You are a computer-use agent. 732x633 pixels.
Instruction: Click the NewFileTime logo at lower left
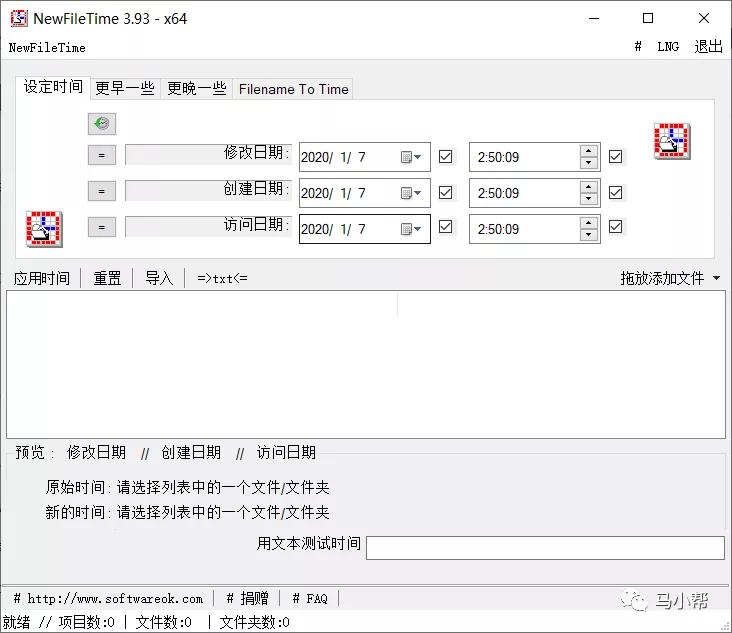(44, 229)
